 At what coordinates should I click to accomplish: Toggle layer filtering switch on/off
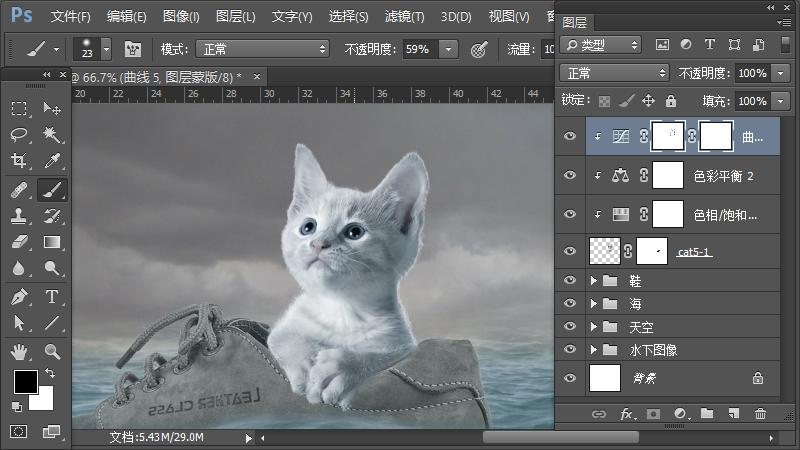click(786, 44)
